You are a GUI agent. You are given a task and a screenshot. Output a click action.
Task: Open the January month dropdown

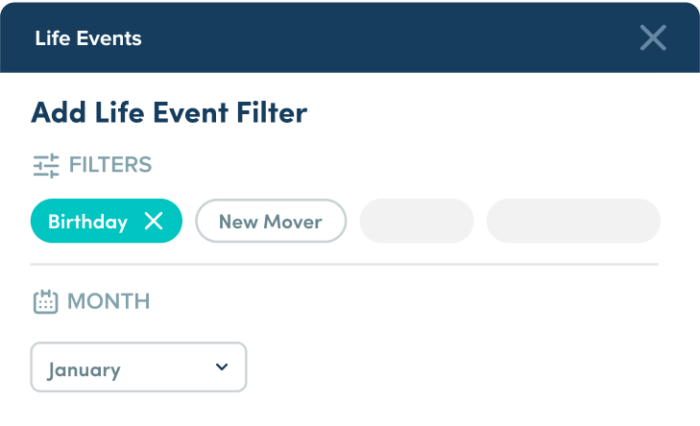(x=138, y=368)
